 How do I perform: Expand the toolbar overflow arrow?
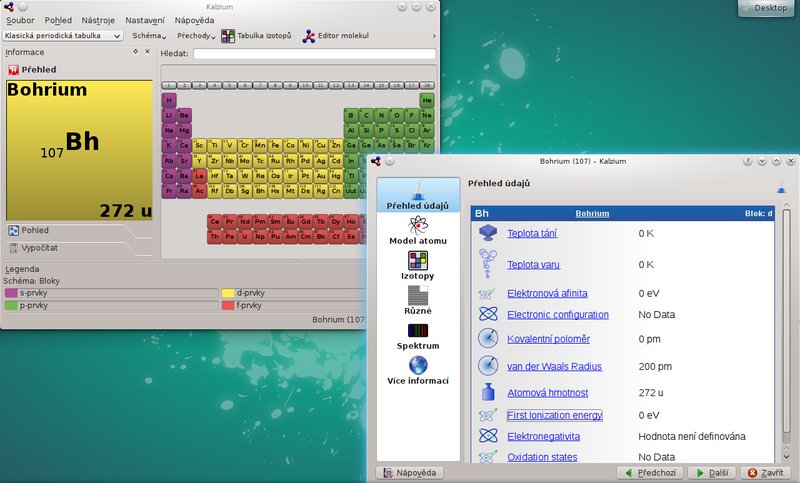tap(434, 36)
